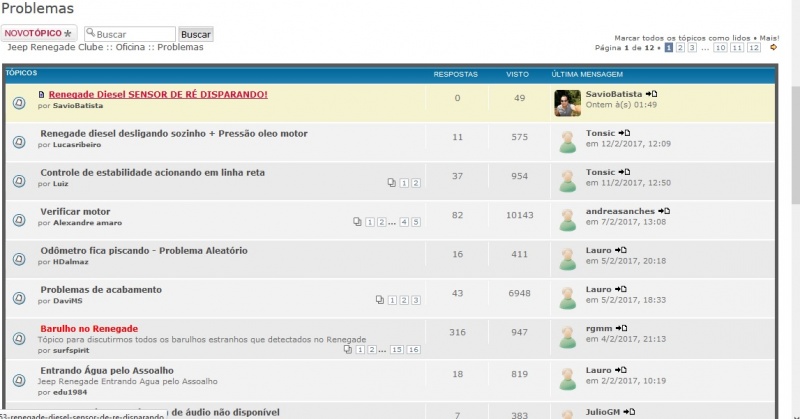Open edu1984 author profile
Viewport: 800px width, 419px height.
[70, 392]
